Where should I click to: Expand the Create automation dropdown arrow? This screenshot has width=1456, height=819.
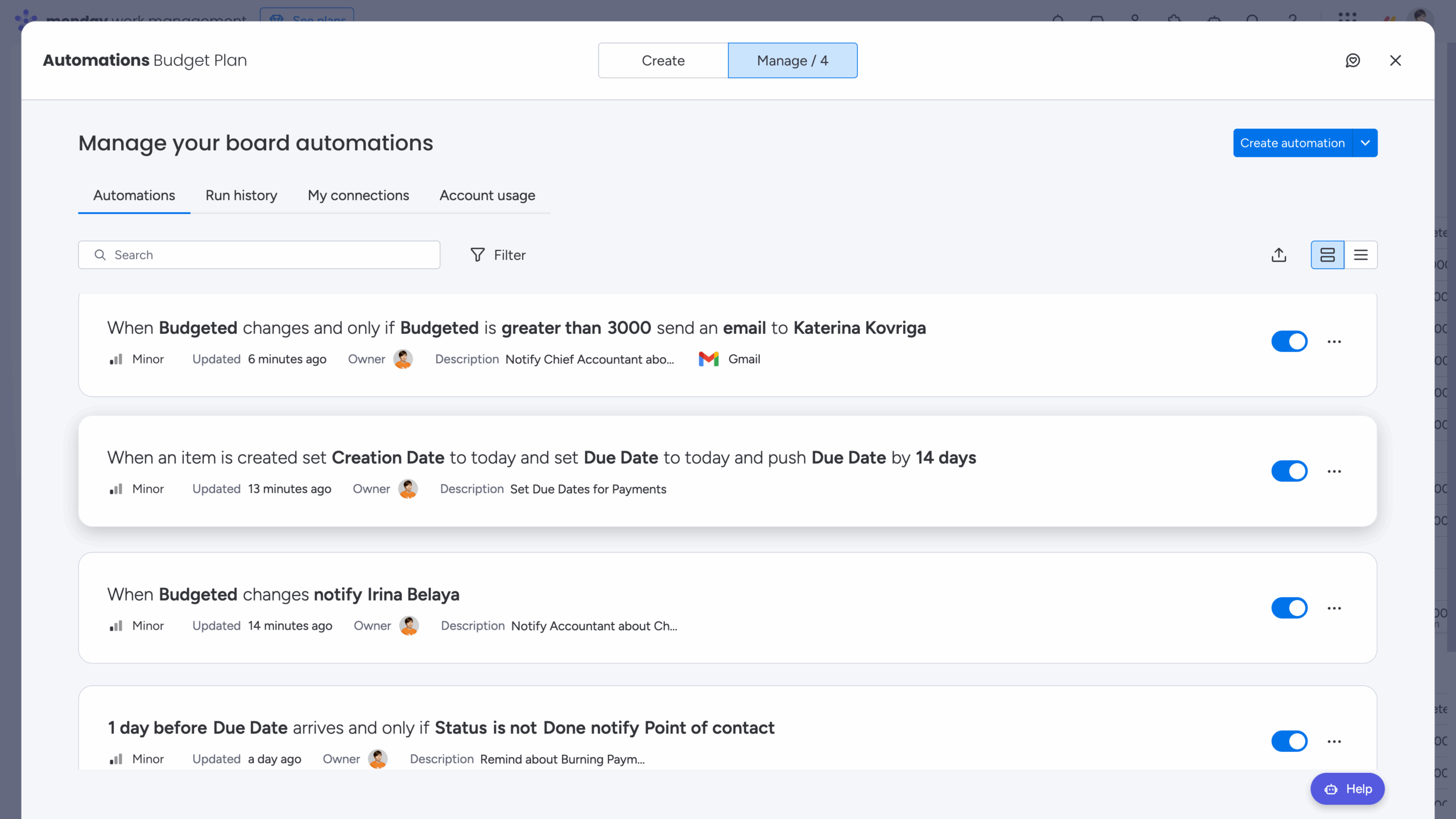pos(1366,143)
